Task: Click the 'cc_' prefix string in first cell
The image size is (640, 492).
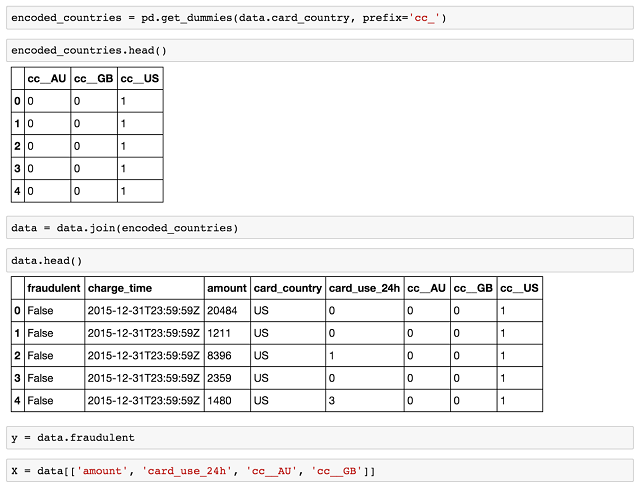Action: (424, 18)
